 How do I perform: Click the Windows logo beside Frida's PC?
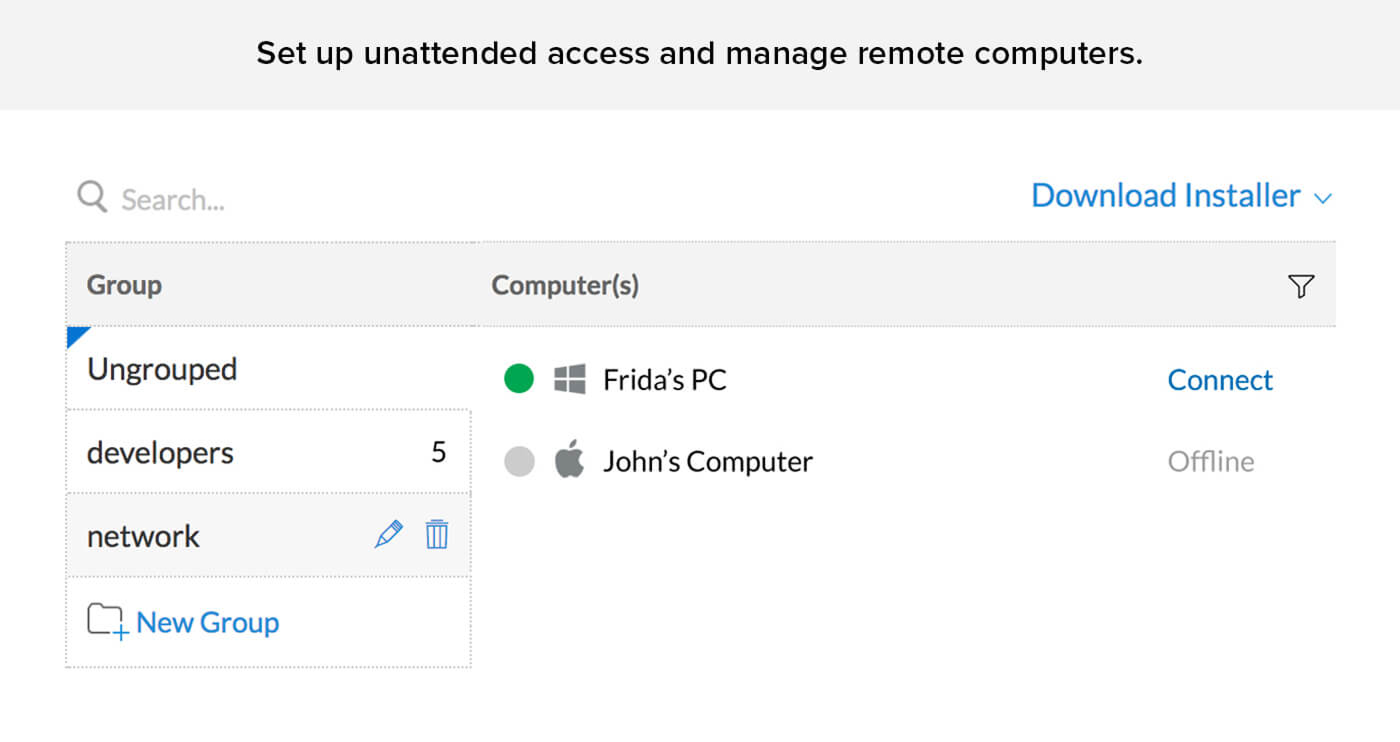[570, 380]
